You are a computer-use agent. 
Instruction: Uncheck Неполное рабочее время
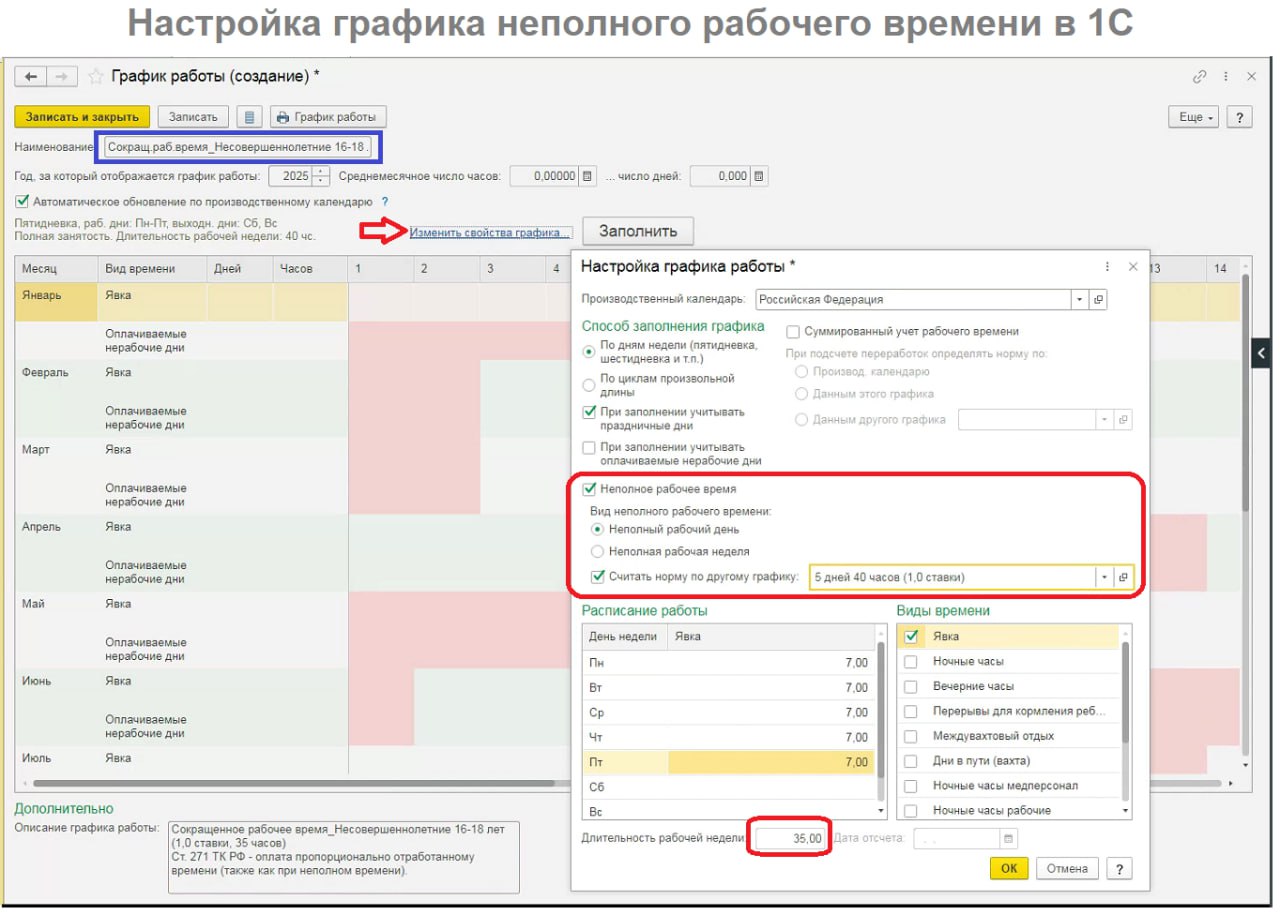(x=589, y=489)
